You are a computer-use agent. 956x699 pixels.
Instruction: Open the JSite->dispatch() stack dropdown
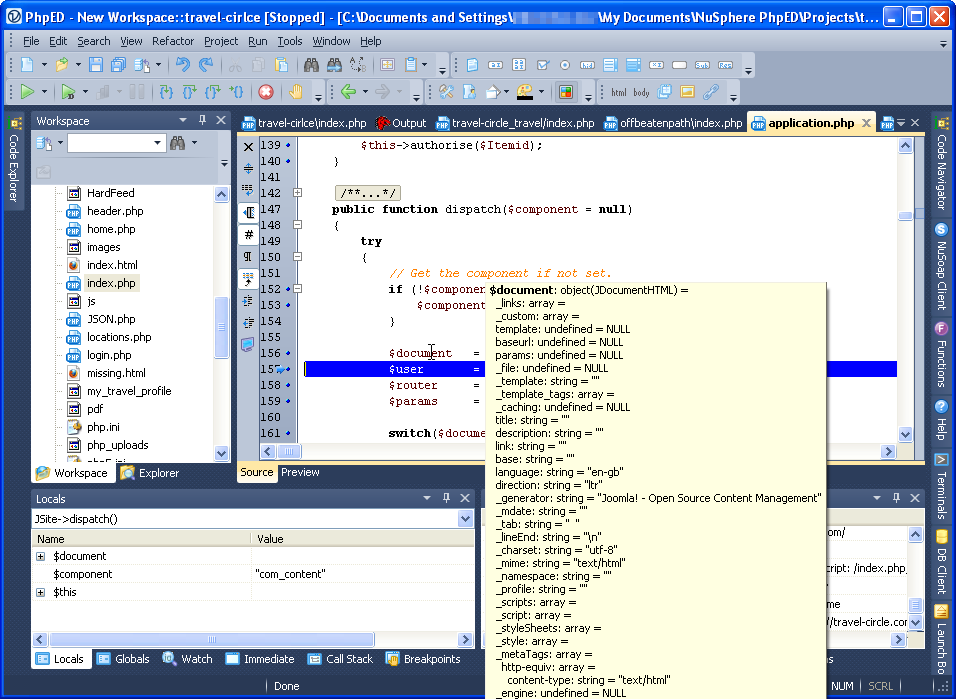coord(465,519)
